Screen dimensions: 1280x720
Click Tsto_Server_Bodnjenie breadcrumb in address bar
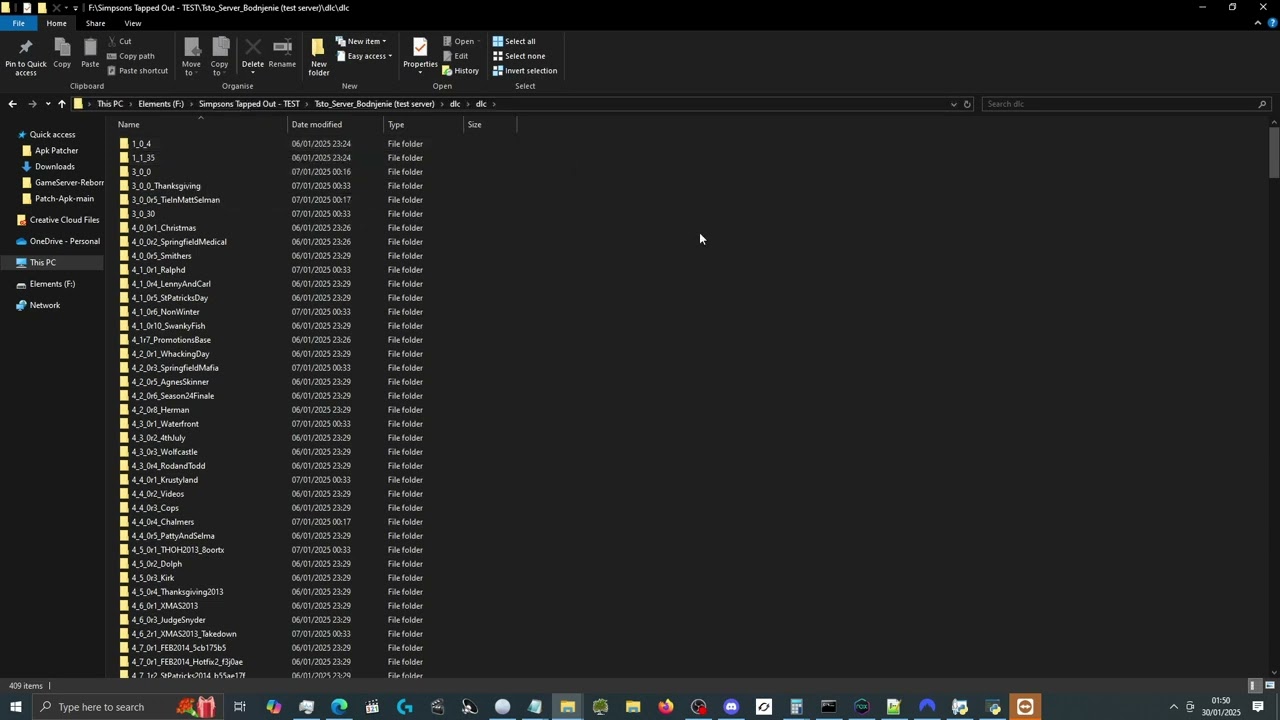(x=374, y=104)
